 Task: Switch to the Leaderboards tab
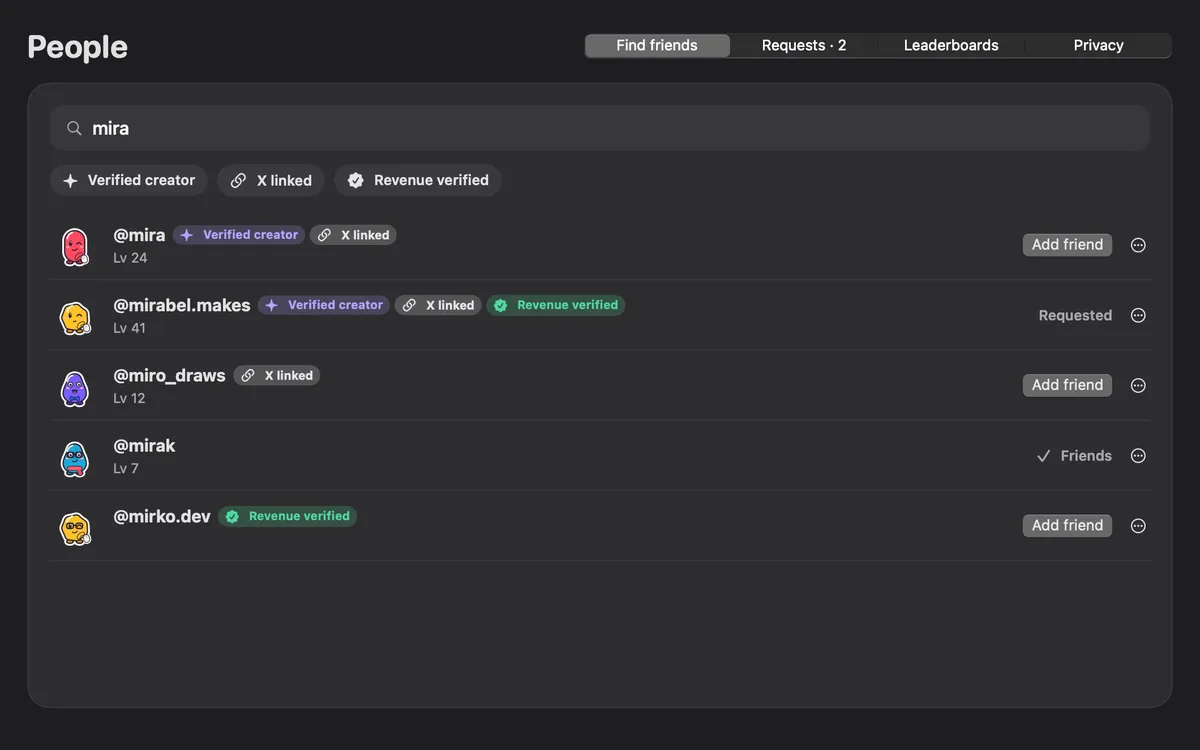click(951, 45)
